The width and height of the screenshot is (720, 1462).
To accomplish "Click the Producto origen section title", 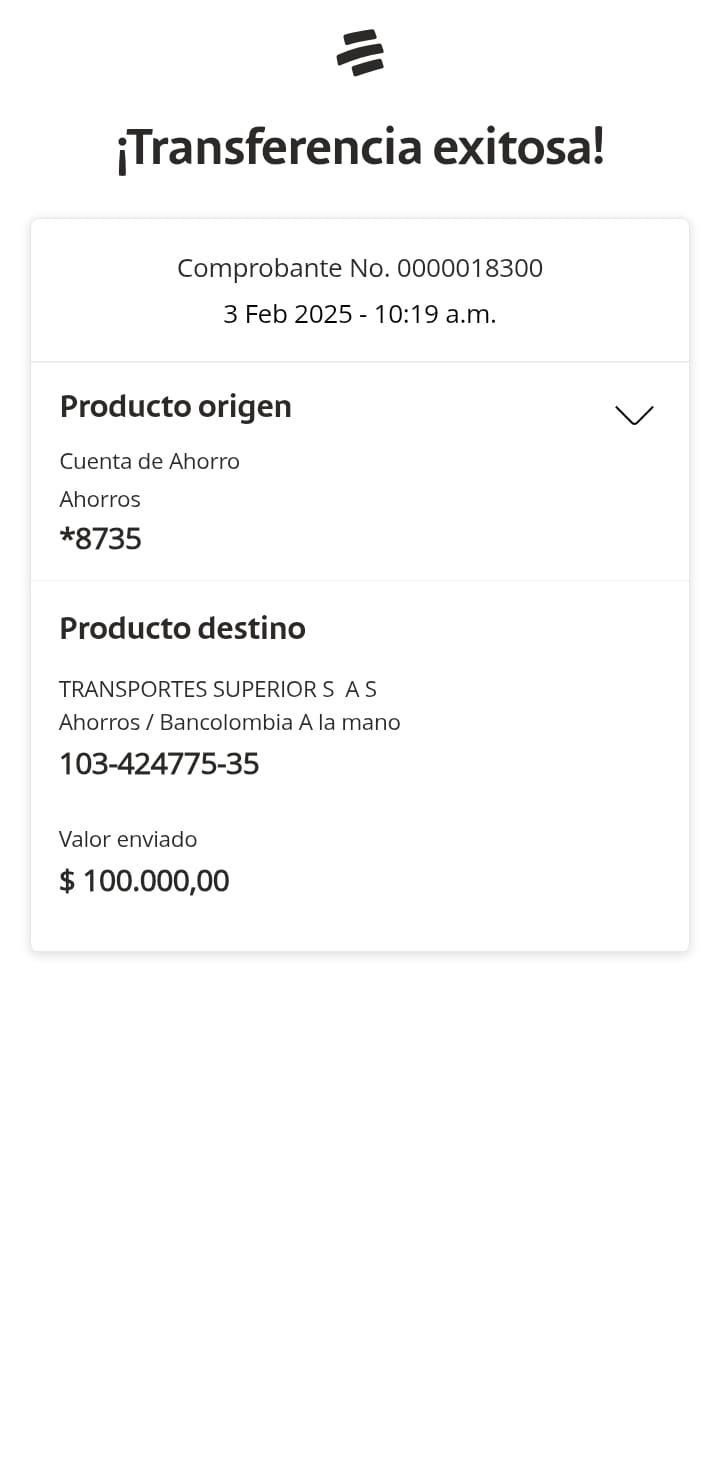I will coord(176,406).
